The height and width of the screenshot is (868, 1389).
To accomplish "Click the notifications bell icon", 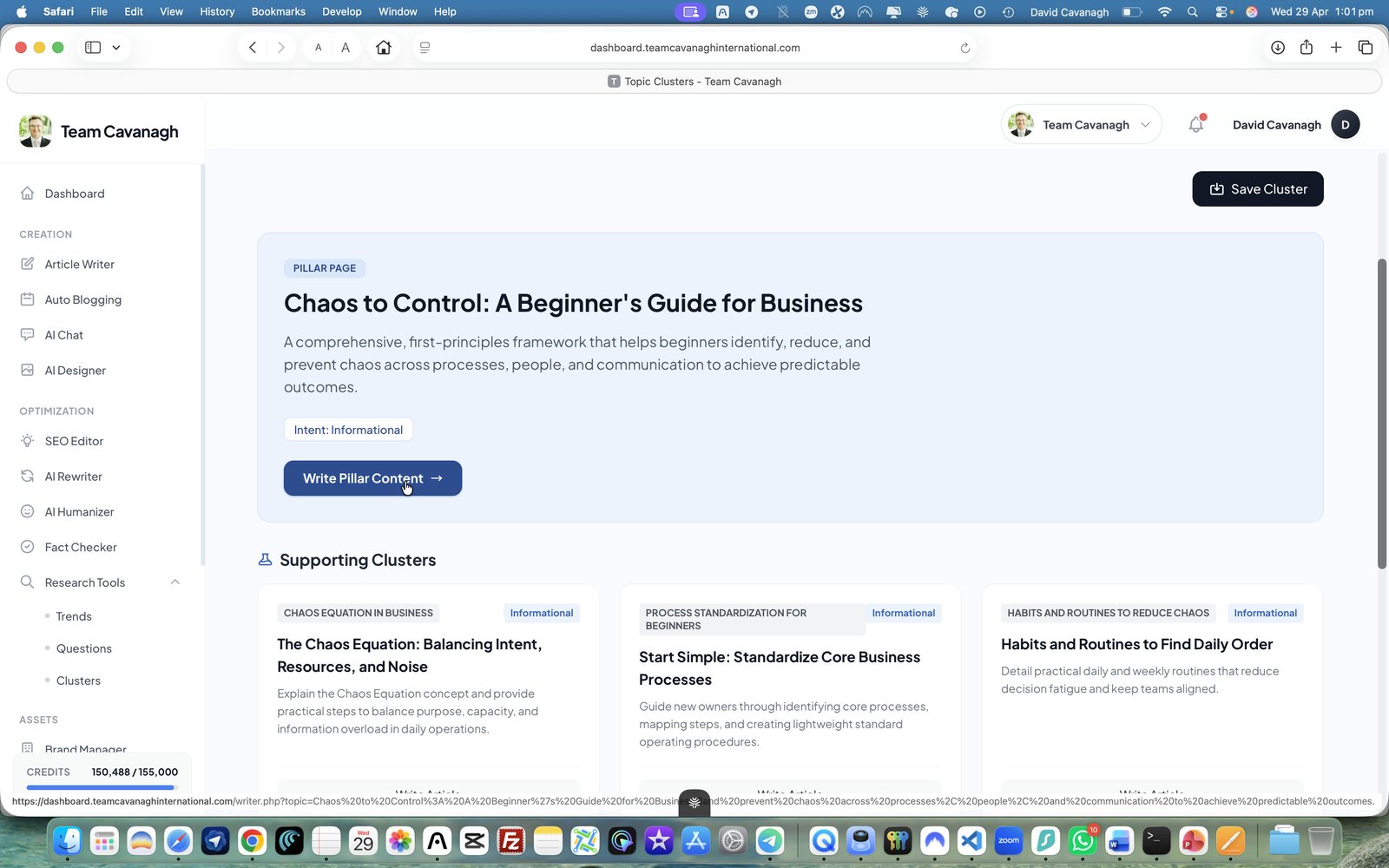I will point(1196,124).
